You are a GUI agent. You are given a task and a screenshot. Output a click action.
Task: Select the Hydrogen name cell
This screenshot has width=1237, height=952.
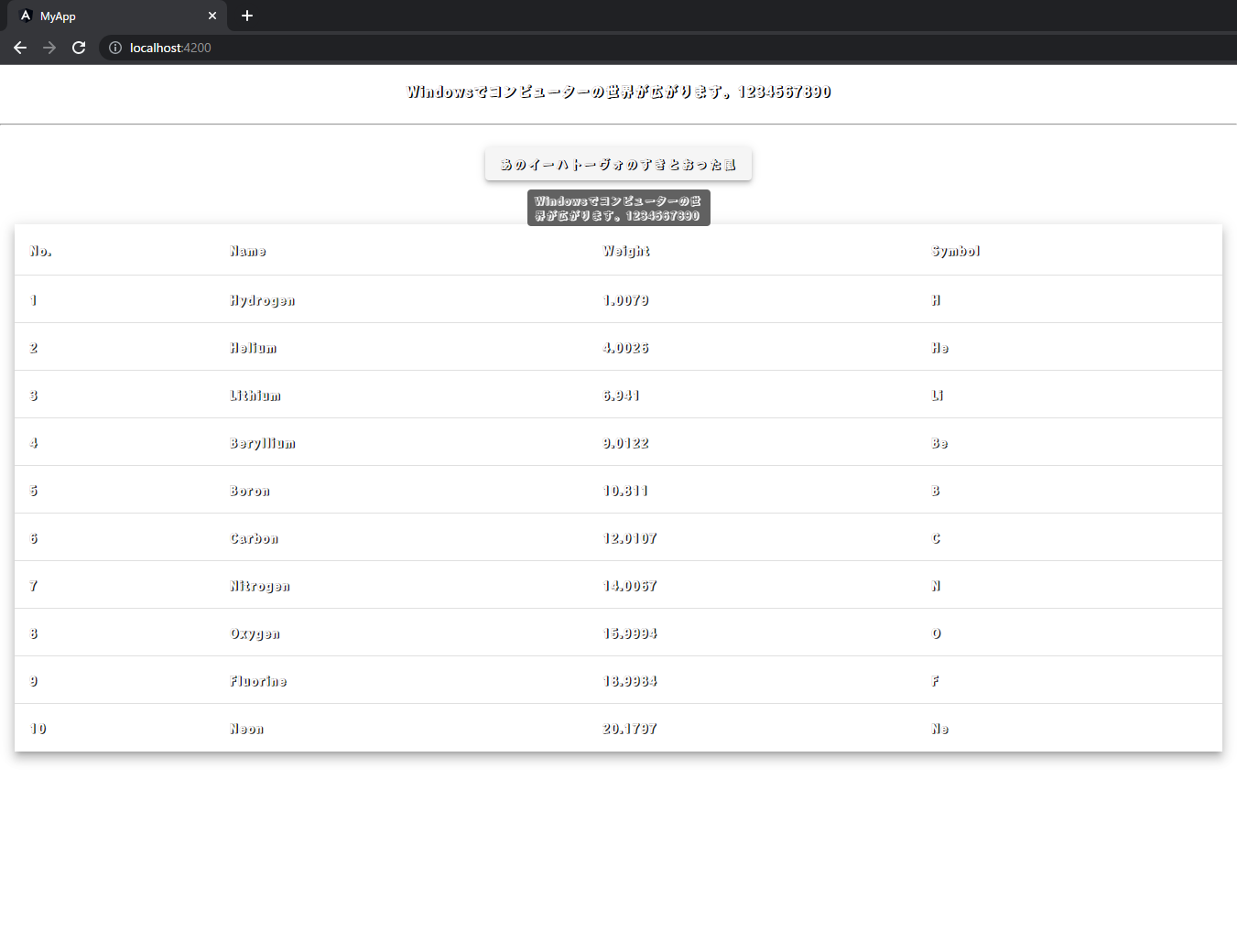point(263,300)
